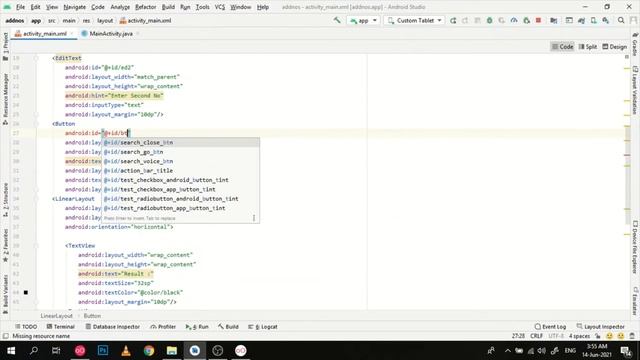
Task: Click the happy face feedback icon
Action: [609, 336]
